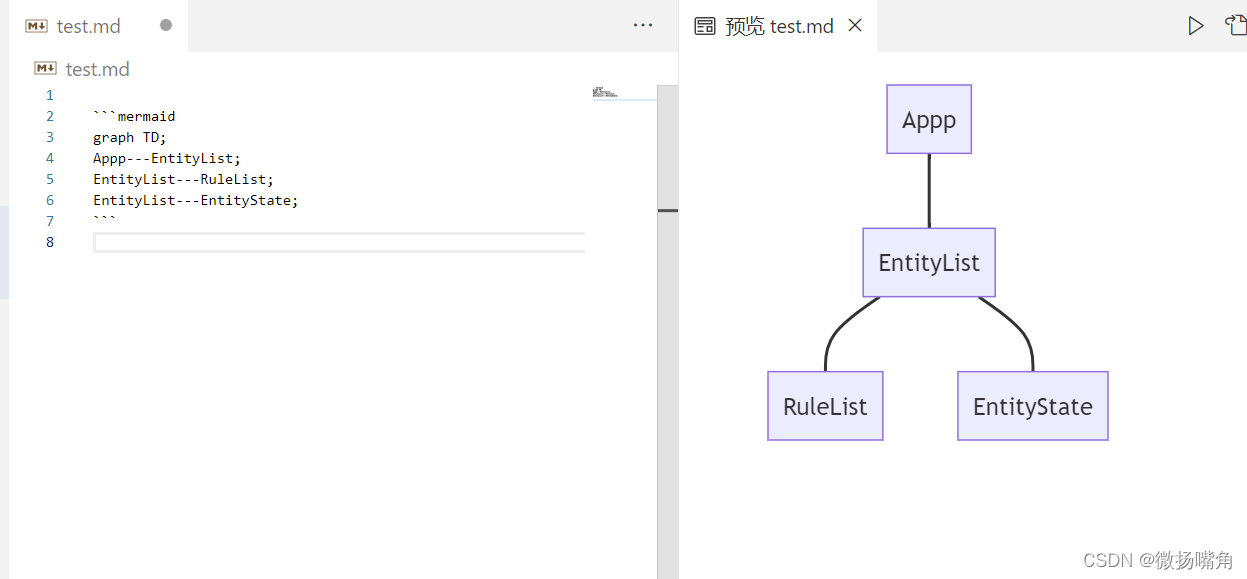Click line number 1 in the gutter

click(x=50, y=95)
